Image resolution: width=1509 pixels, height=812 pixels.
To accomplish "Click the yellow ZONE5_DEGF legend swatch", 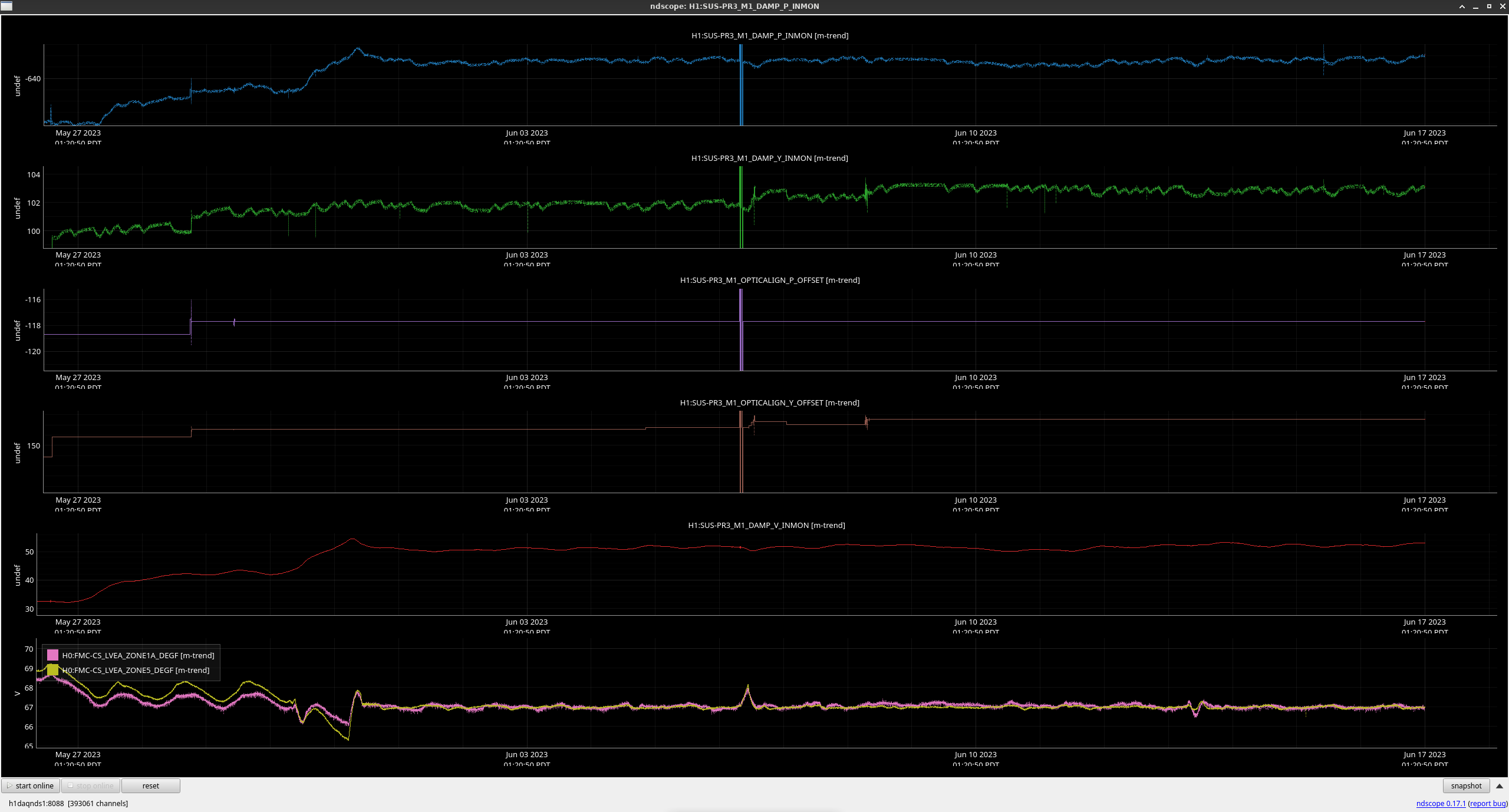I will 52,670.
